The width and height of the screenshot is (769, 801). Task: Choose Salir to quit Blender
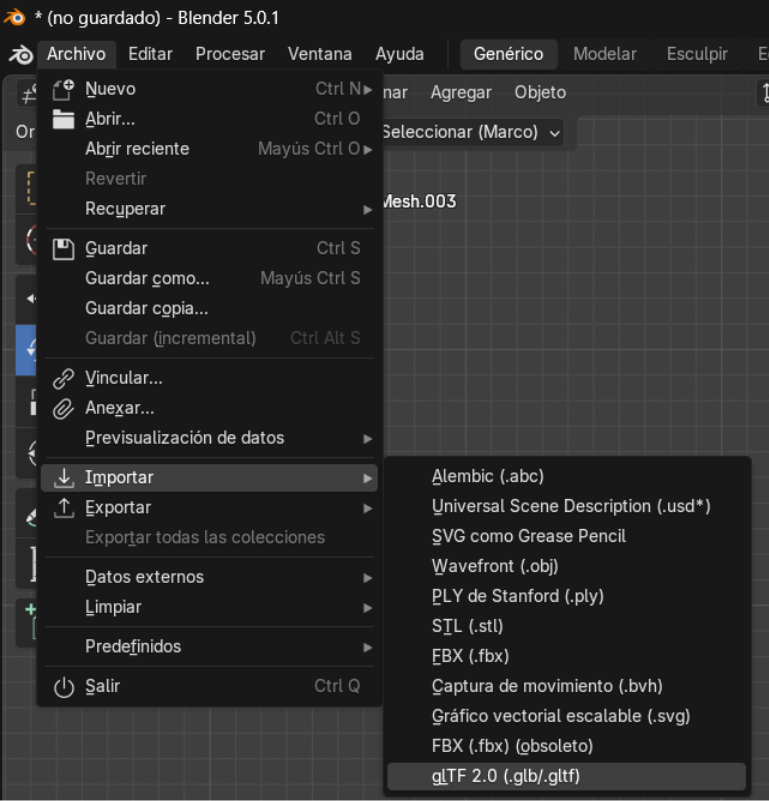click(209, 687)
